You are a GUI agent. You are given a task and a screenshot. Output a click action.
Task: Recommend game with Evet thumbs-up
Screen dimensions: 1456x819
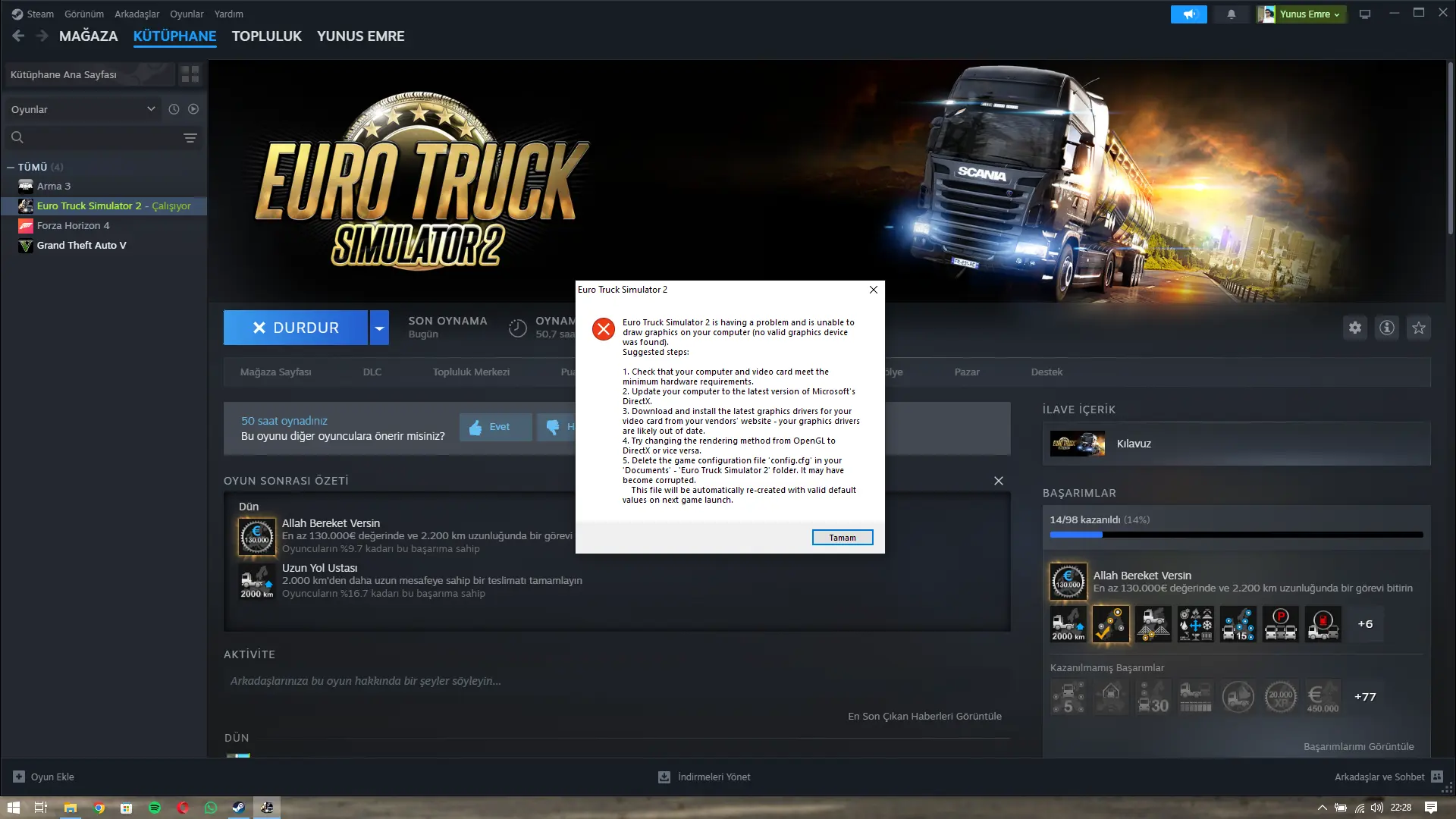pos(495,427)
